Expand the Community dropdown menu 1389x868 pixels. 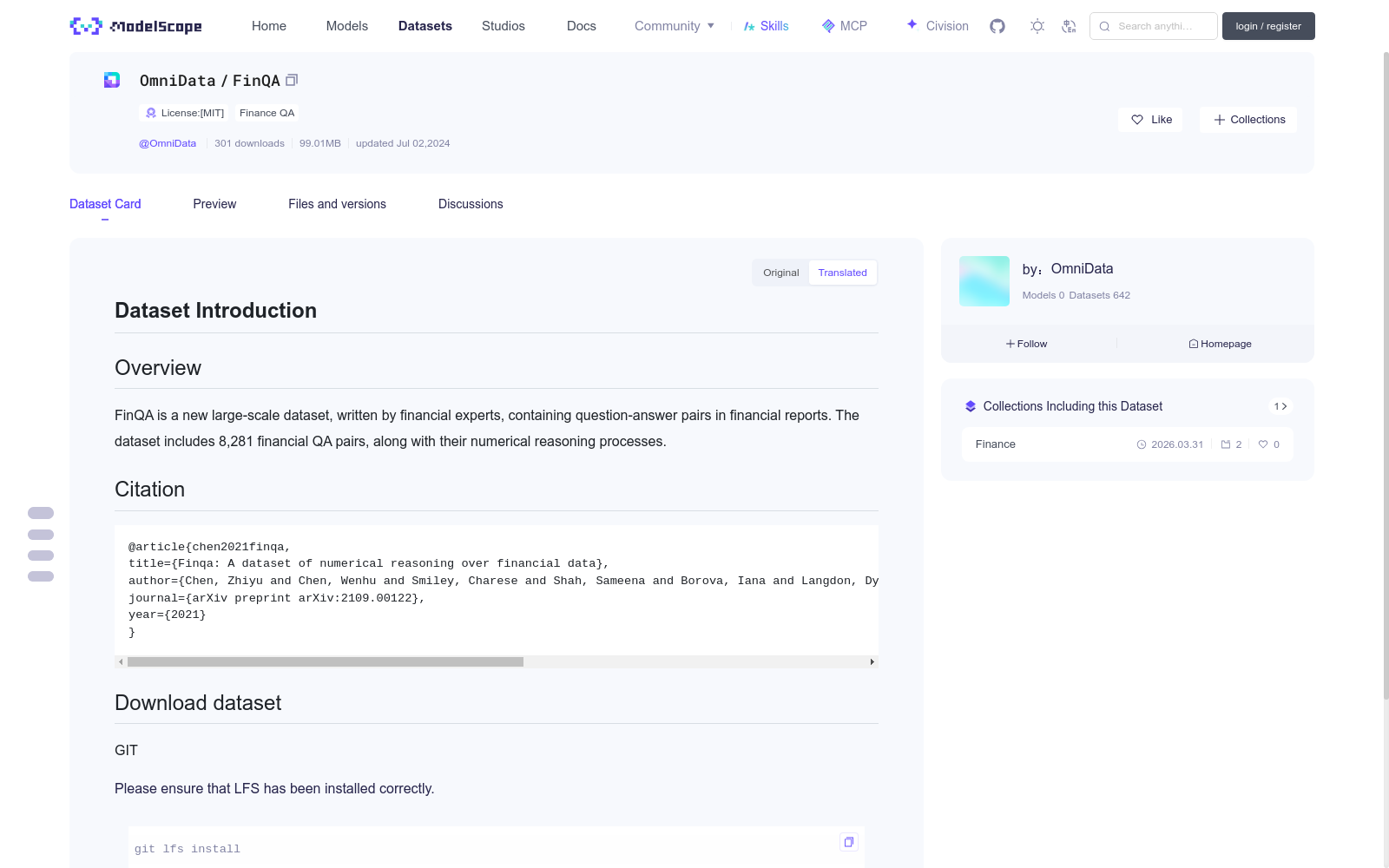click(675, 26)
